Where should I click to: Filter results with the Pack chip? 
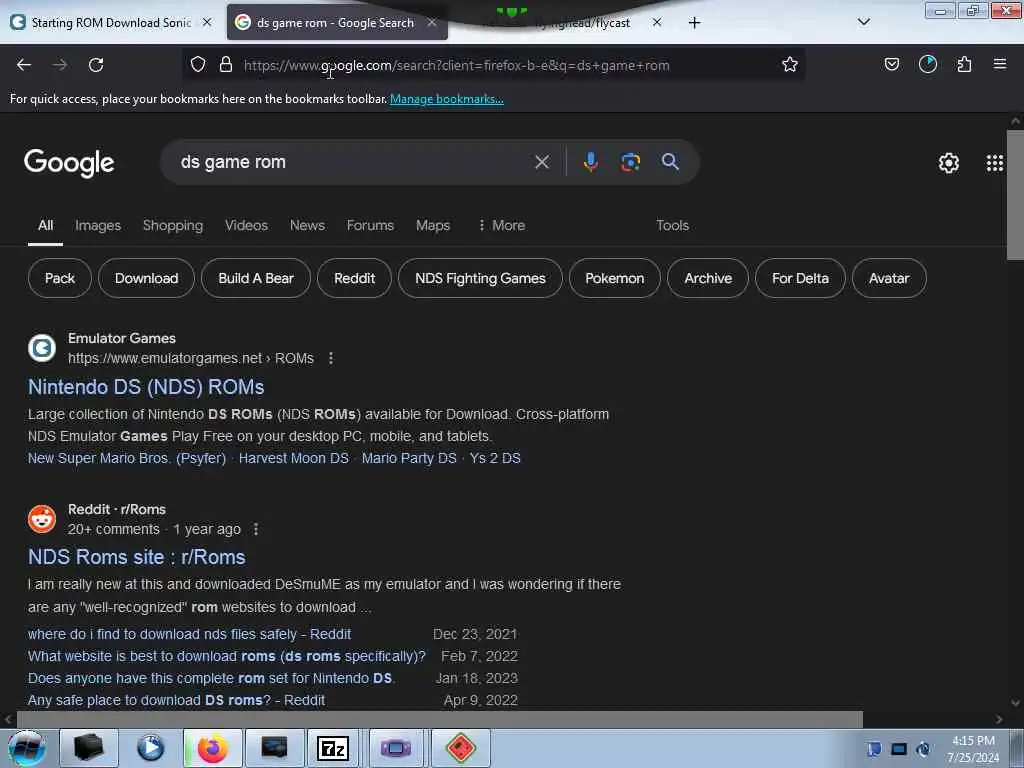pos(60,278)
